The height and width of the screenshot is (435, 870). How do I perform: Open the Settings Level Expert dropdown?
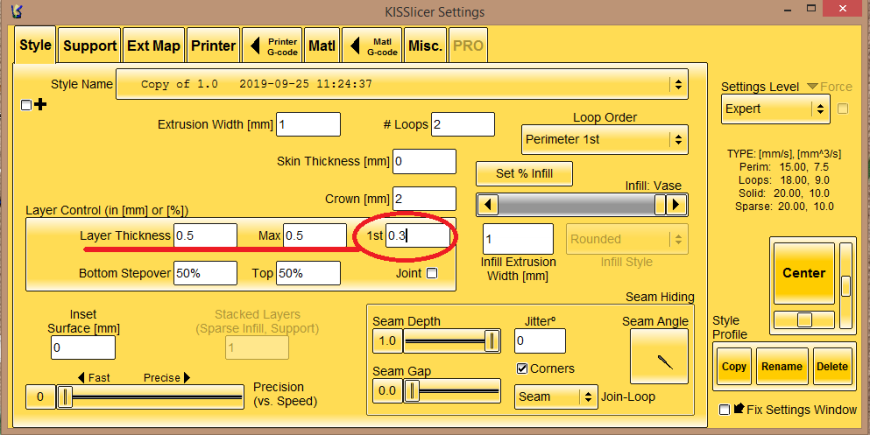coord(776,109)
